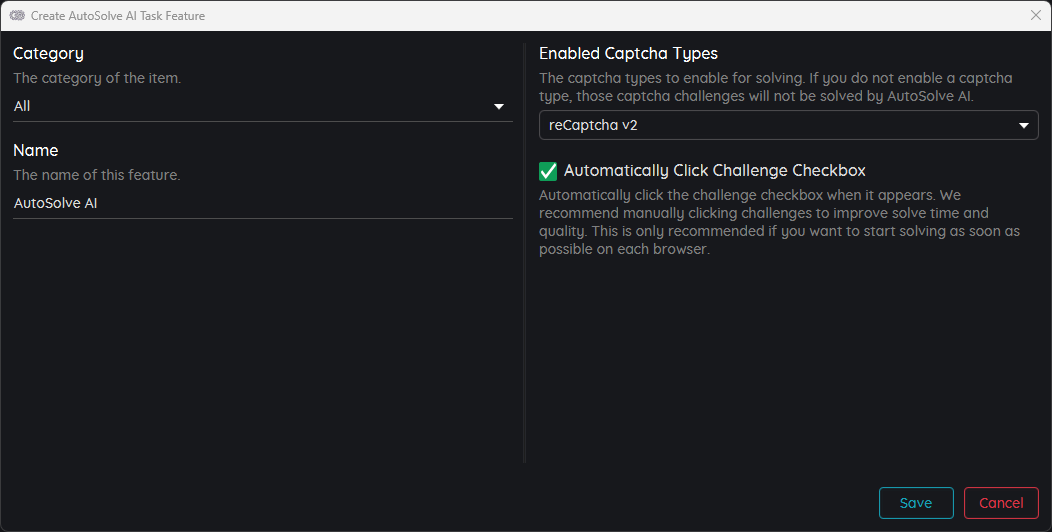
Task: Click the 'The category of the item.' description
Action: click(97, 78)
